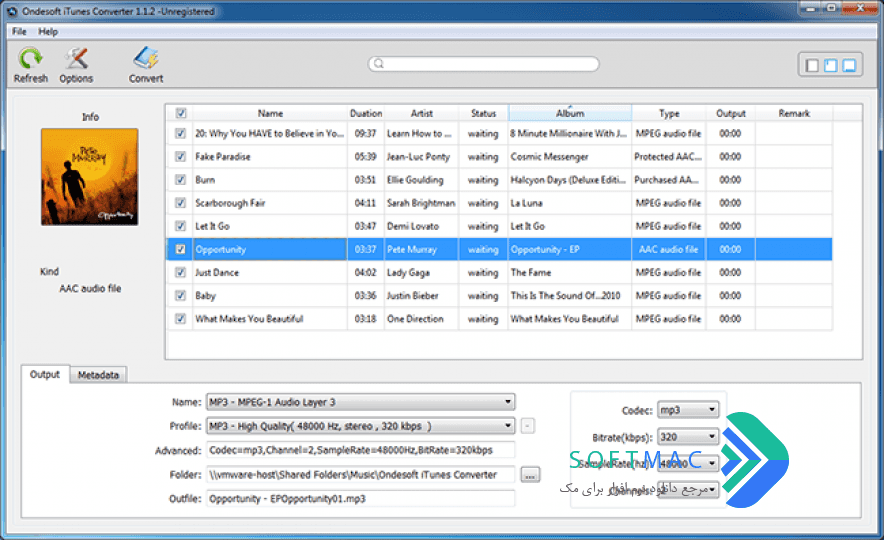Click the folder browse '...' button
The width and height of the screenshot is (884, 540).
tap(530, 475)
